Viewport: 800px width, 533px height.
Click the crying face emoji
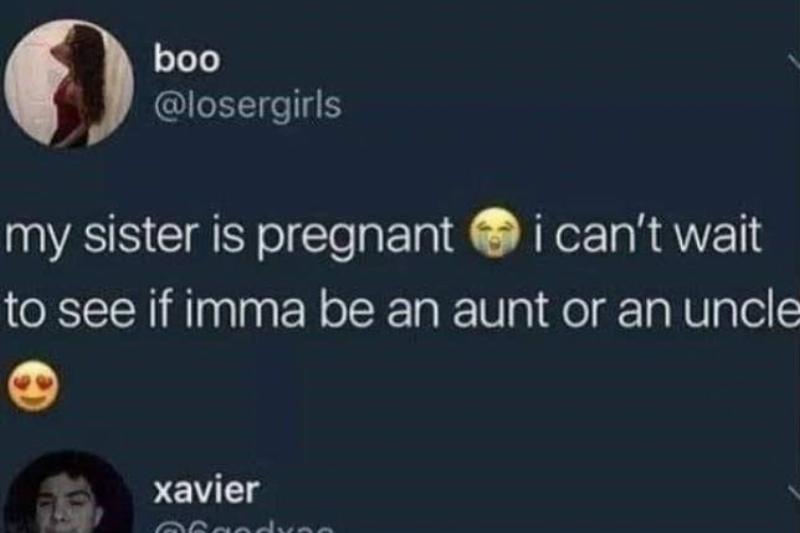(x=494, y=232)
